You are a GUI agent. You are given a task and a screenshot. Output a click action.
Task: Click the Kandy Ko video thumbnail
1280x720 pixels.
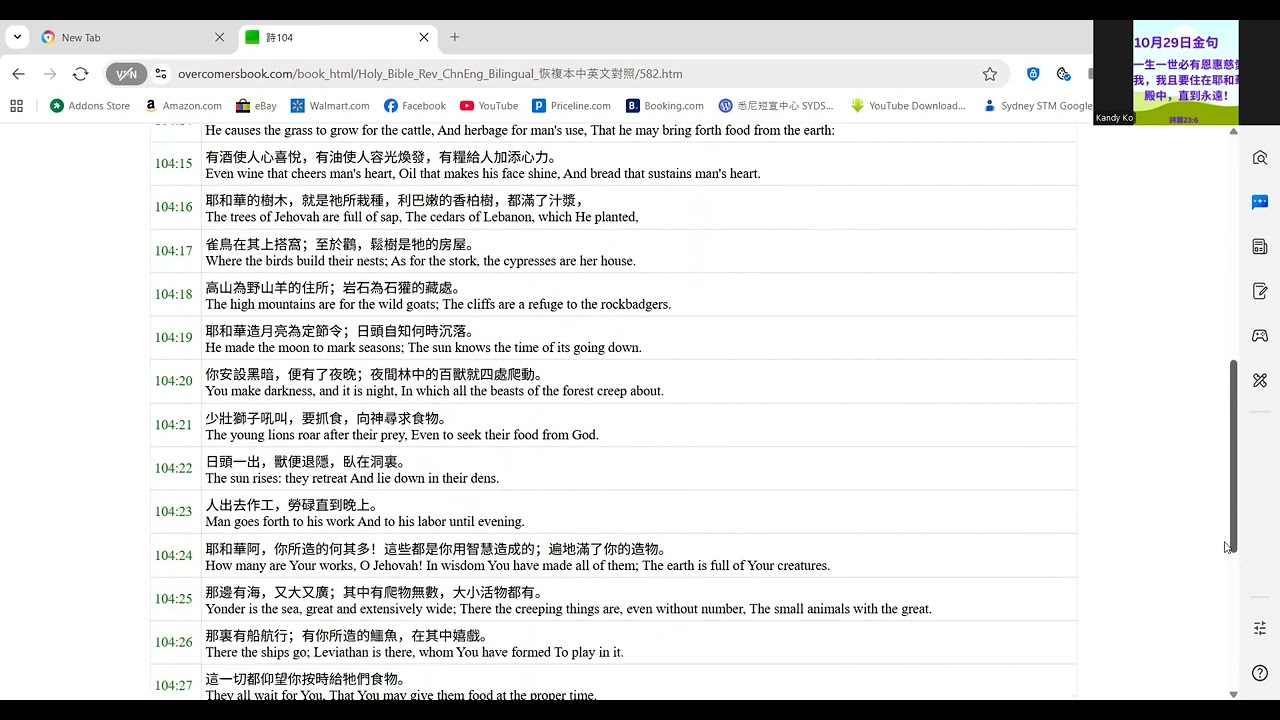tap(1166, 72)
